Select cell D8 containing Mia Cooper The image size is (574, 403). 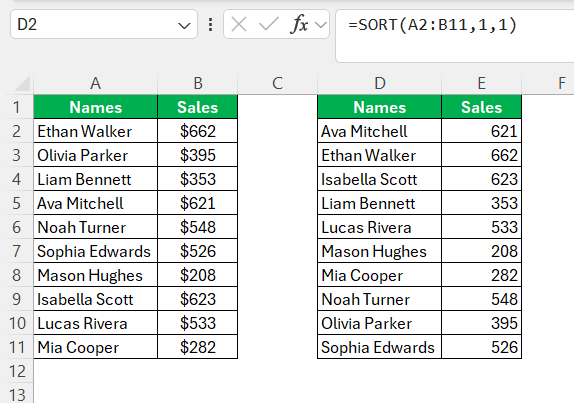pyautogui.click(x=380, y=275)
